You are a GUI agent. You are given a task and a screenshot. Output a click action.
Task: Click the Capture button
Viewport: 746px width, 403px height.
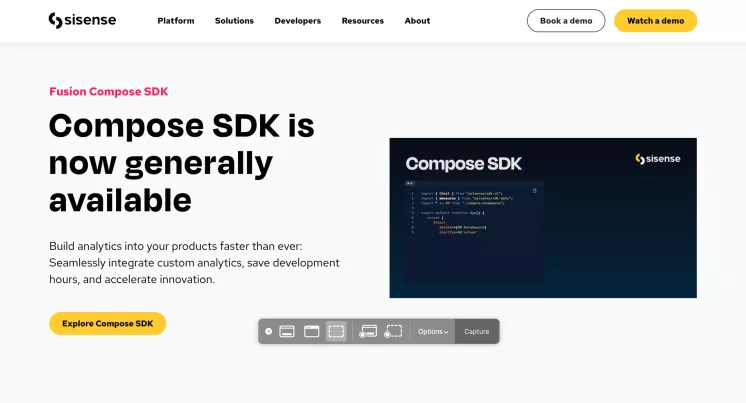click(477, 332)
